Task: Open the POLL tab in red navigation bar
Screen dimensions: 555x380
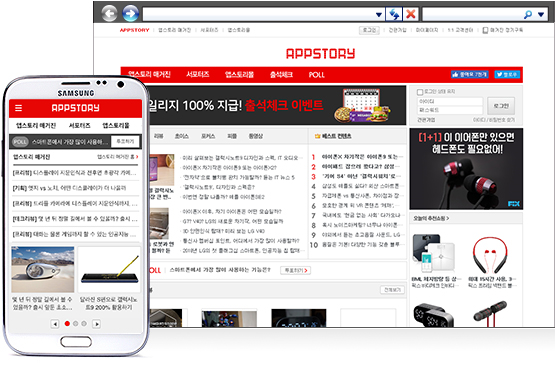Action: (x=316, y=75)
